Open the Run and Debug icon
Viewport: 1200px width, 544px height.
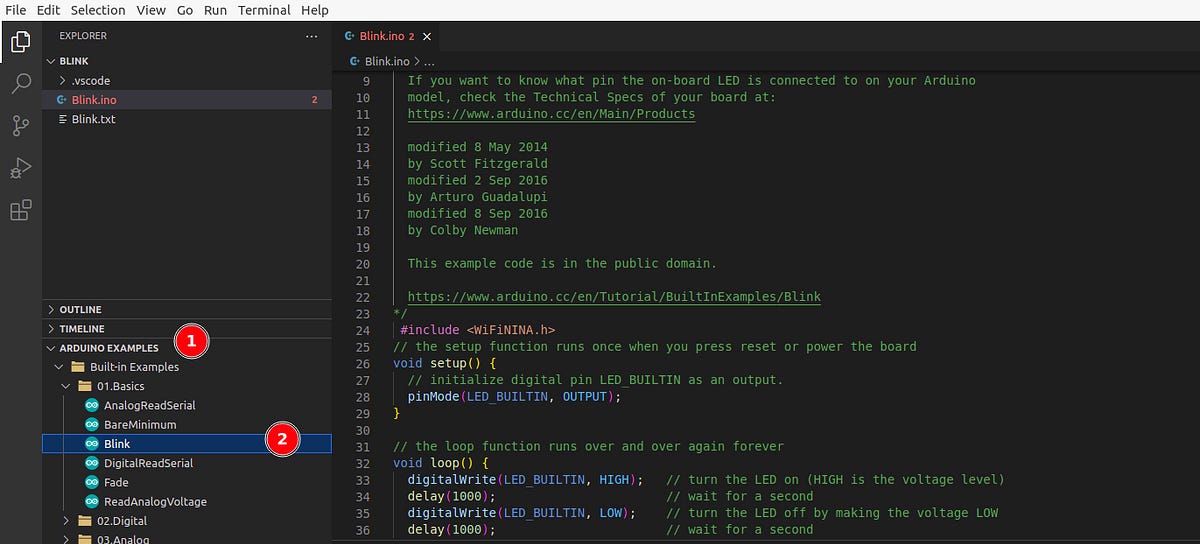[x=20, y=168]
